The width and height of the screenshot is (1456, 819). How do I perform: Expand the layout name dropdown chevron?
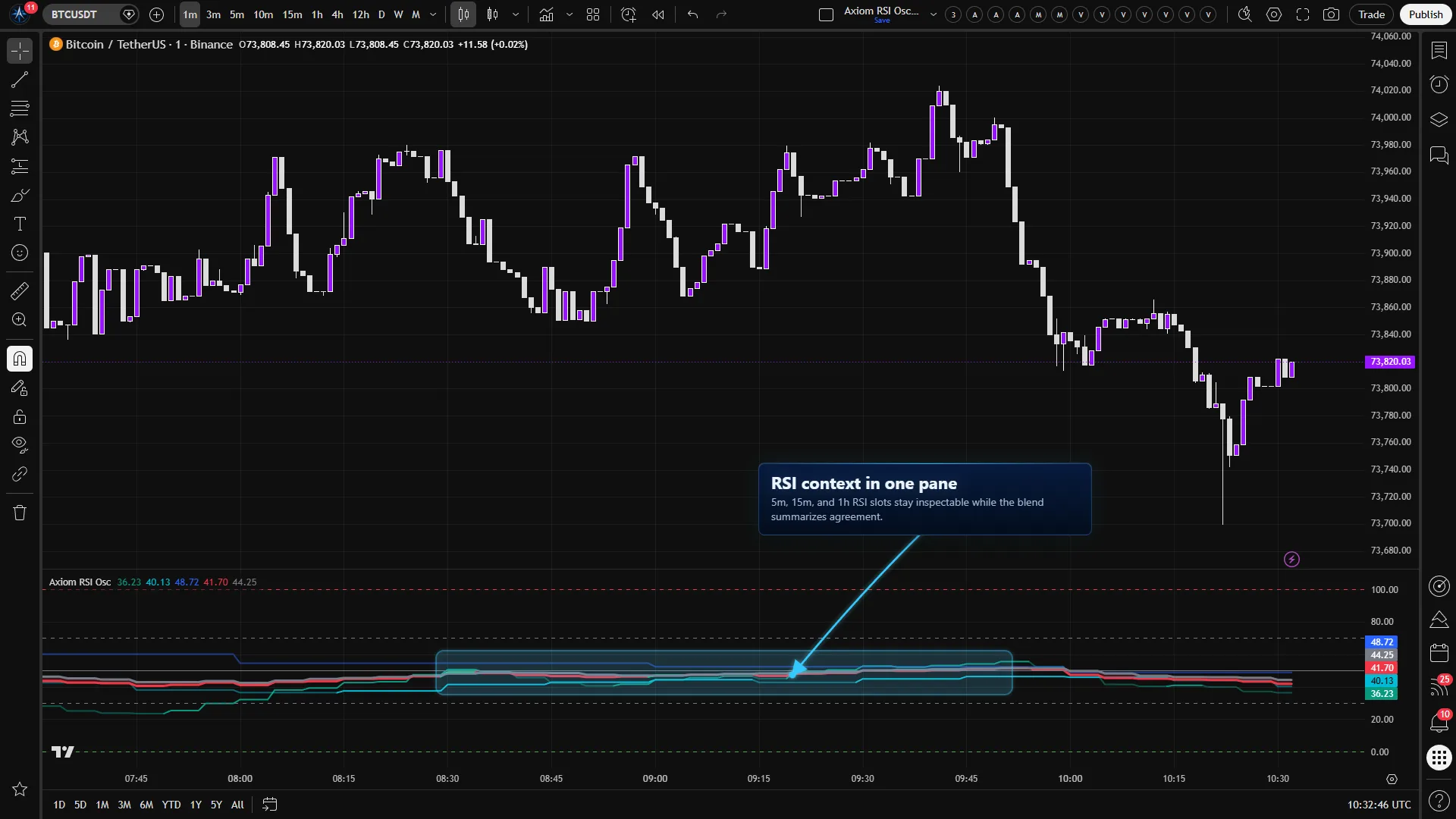point(934,14)
